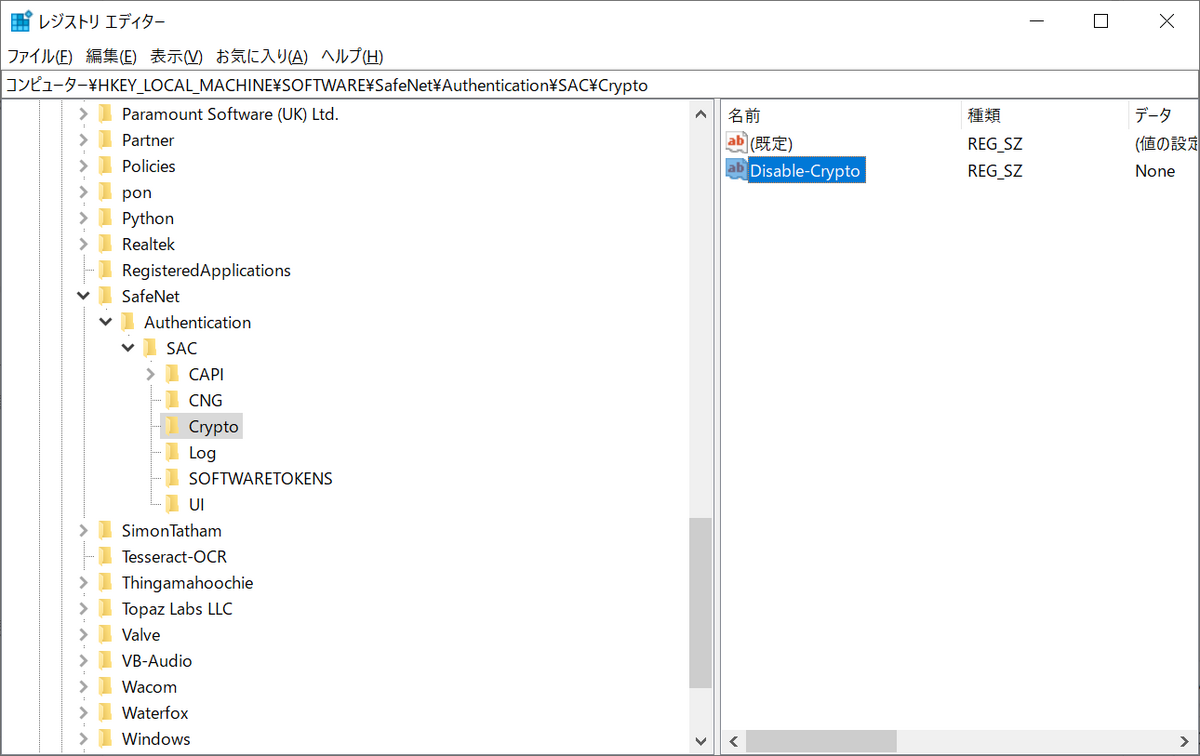1200x756 pixels.
Task: Click the tree pane scroll-up arrow
Action: coord(701,114)
